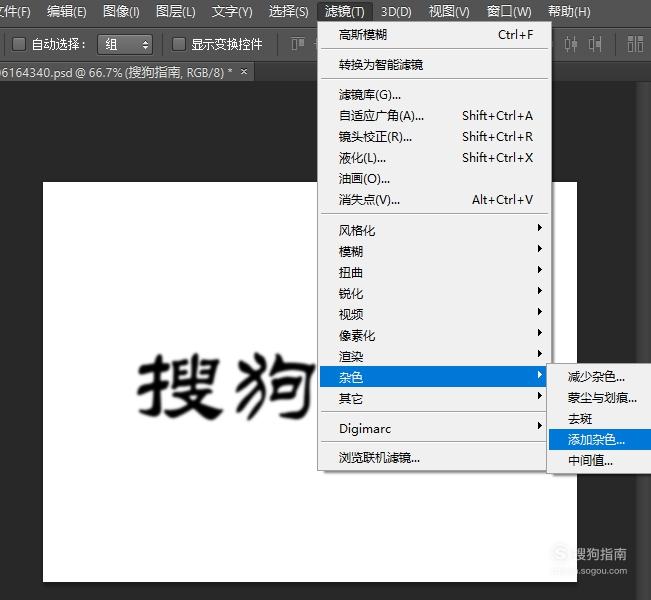Expand the 视频 submenu
Screen dimensions: 651x600
click(435, 314)
